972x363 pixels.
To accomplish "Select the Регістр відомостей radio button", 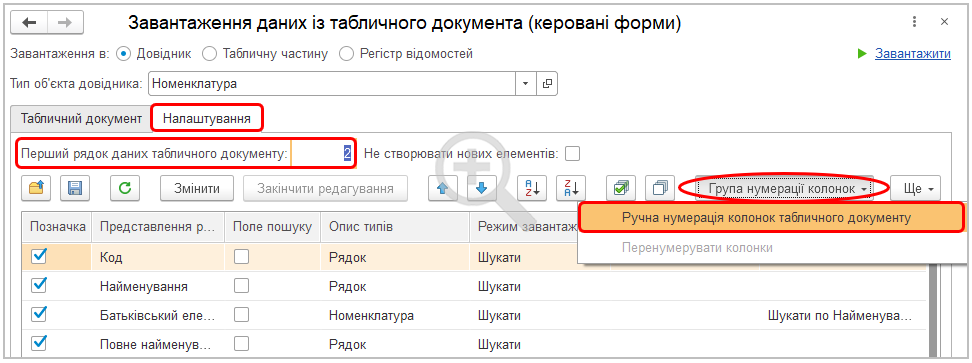I will click(x=347, y=54).
